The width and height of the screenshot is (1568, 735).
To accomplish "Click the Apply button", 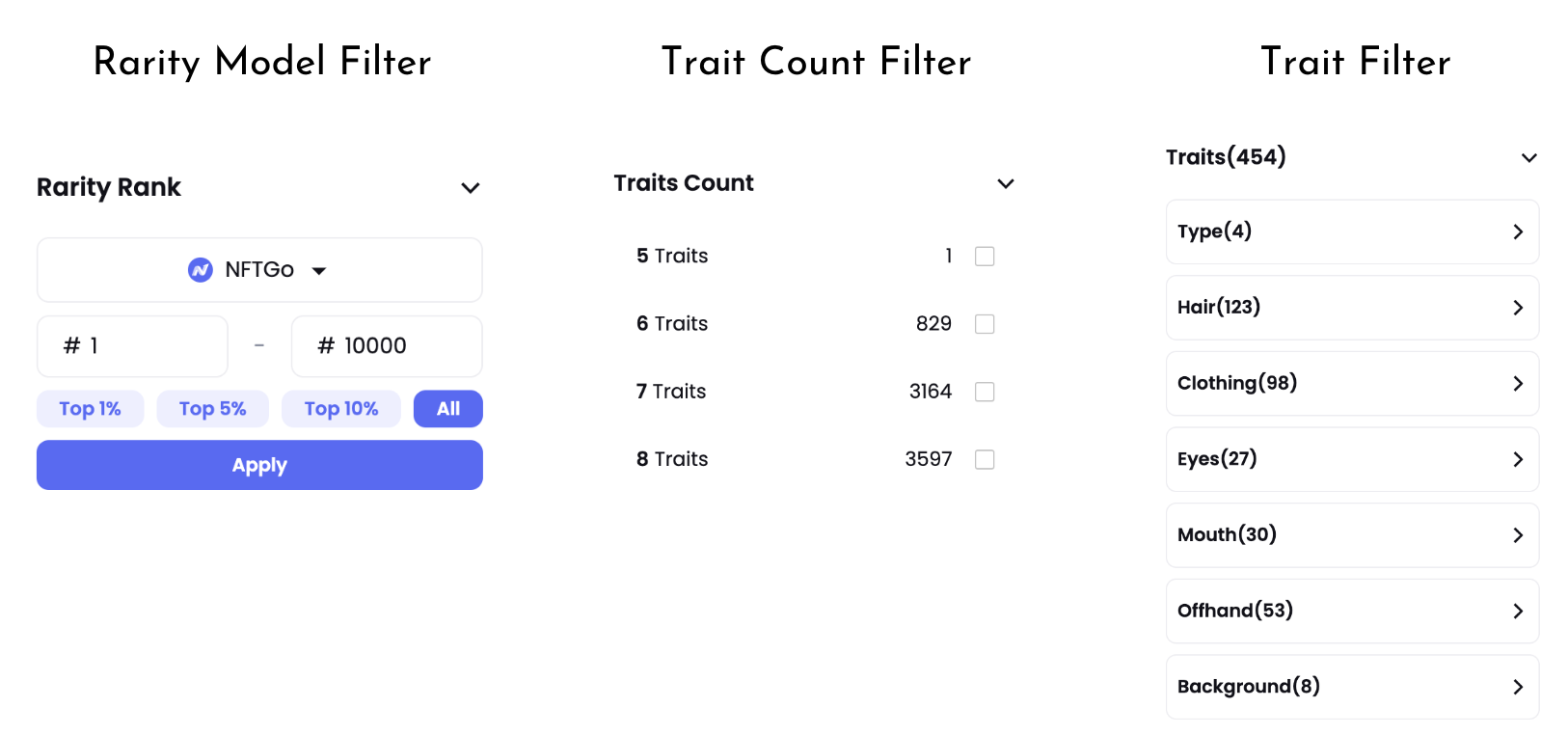I will [259, 465].
